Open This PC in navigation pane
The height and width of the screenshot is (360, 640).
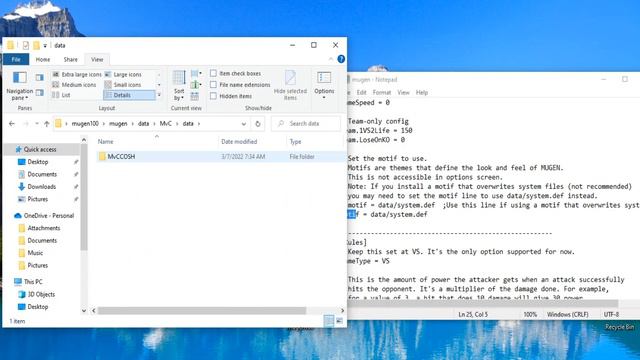[28, 282]
